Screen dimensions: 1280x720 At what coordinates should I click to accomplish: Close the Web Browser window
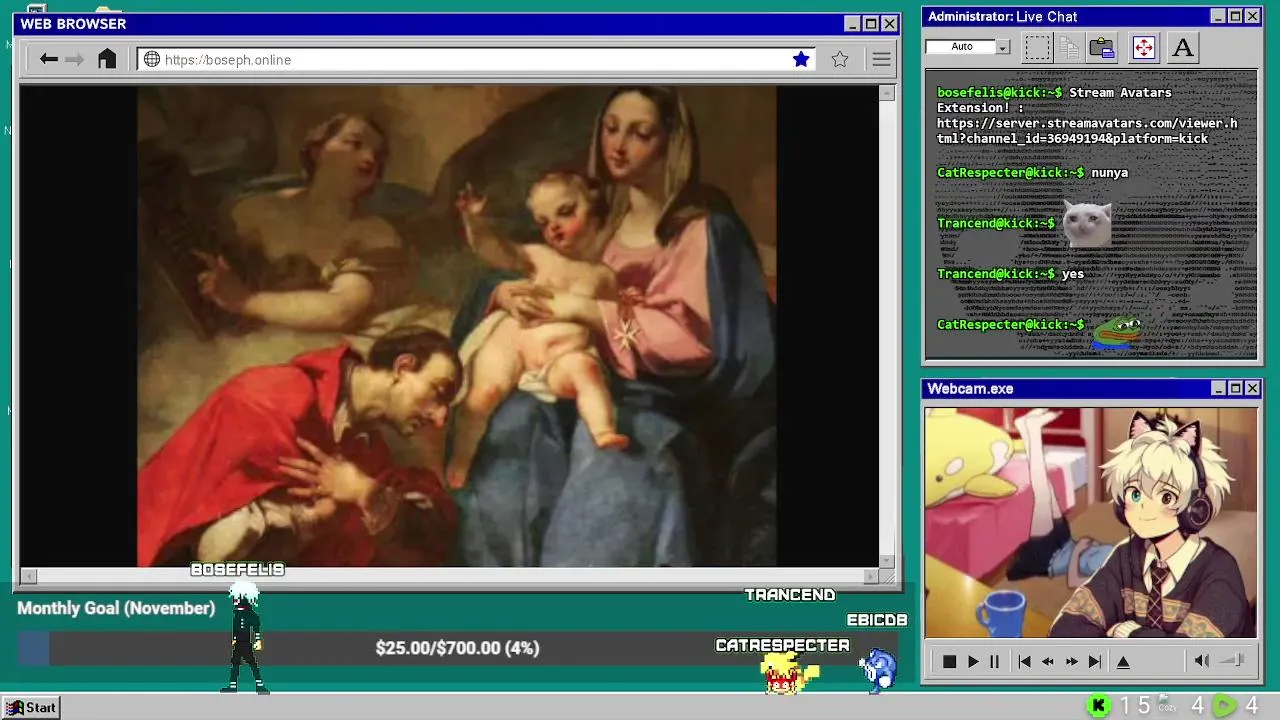click(x=889, y=24)
